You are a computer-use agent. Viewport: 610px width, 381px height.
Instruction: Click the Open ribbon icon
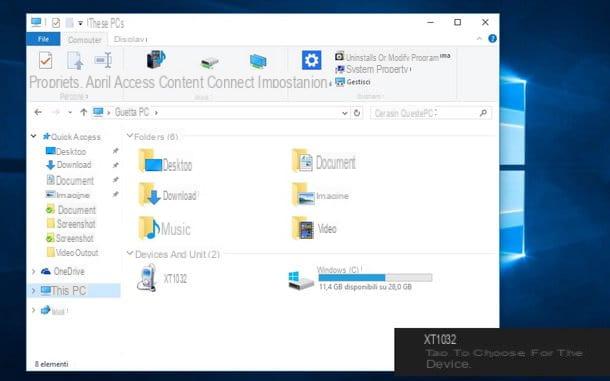75,61
